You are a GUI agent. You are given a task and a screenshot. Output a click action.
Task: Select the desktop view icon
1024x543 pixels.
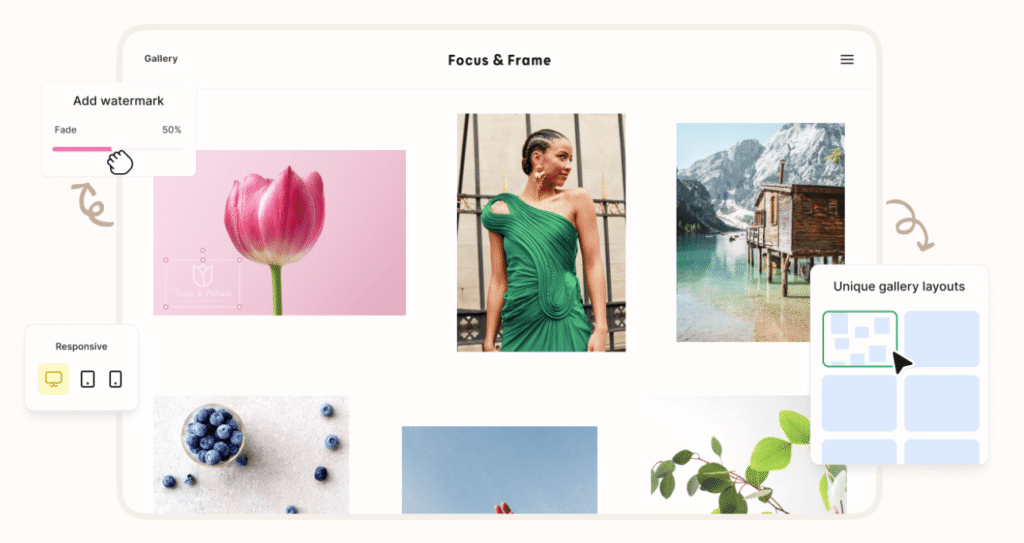coord(54,379)
